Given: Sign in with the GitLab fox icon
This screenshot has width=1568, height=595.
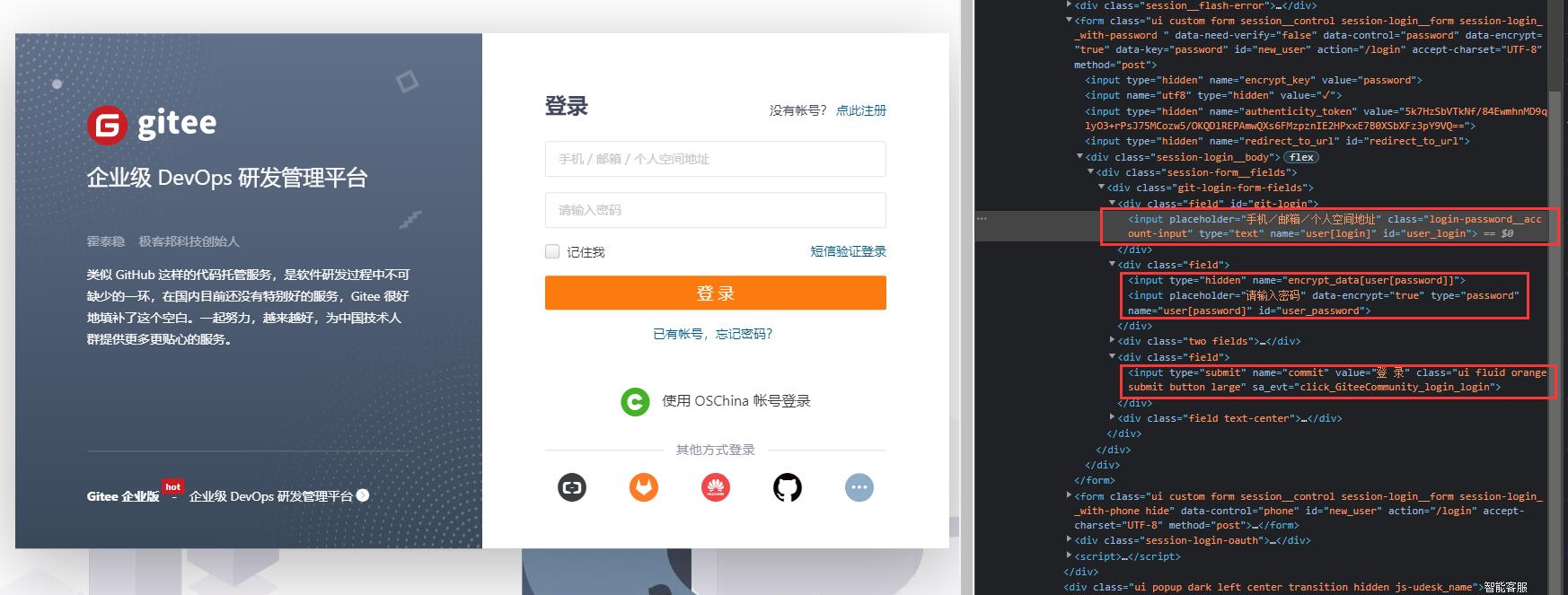Looking at the screenshot, I should click(x=643, y=487).
